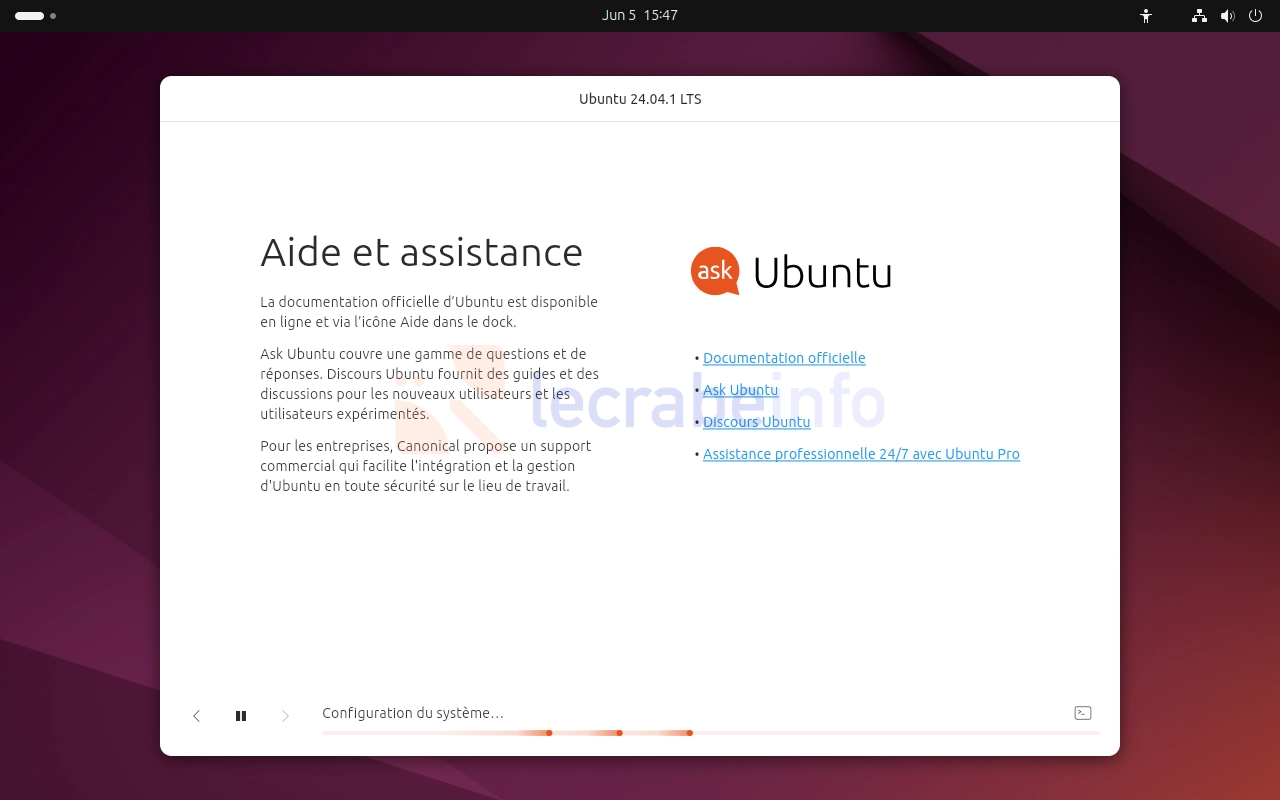Screen dimensions: 1280x800
Task: Click the installation progress bar
Action: [710, 733]
